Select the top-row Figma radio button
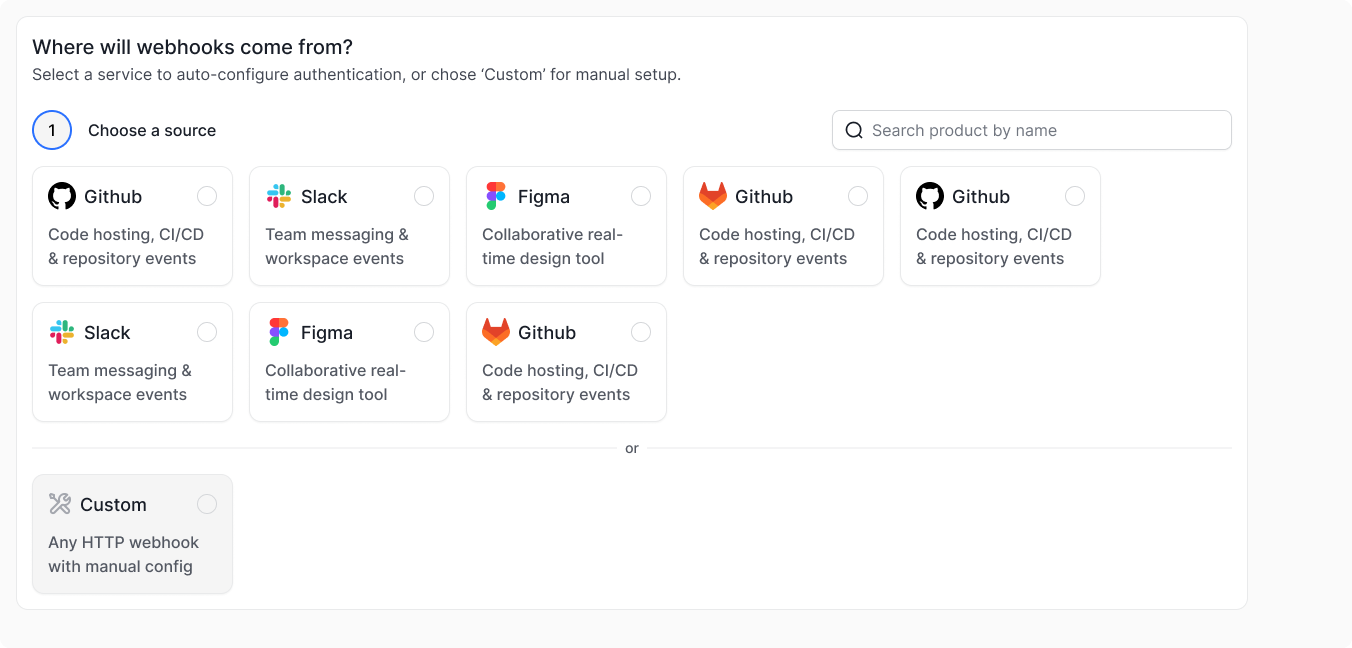The height and width of the screenshot is (648, 1352). click(x=641, y=196)
